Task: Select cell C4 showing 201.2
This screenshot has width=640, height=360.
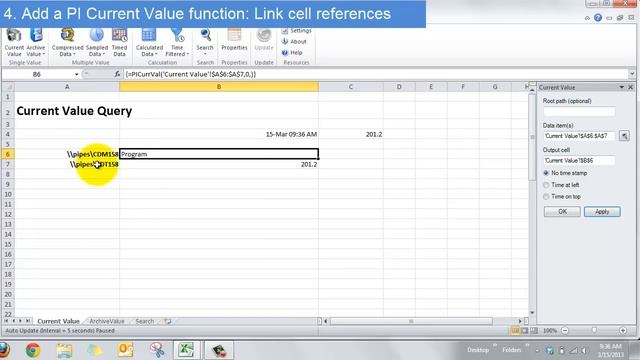Action: [x=351, y=134]
